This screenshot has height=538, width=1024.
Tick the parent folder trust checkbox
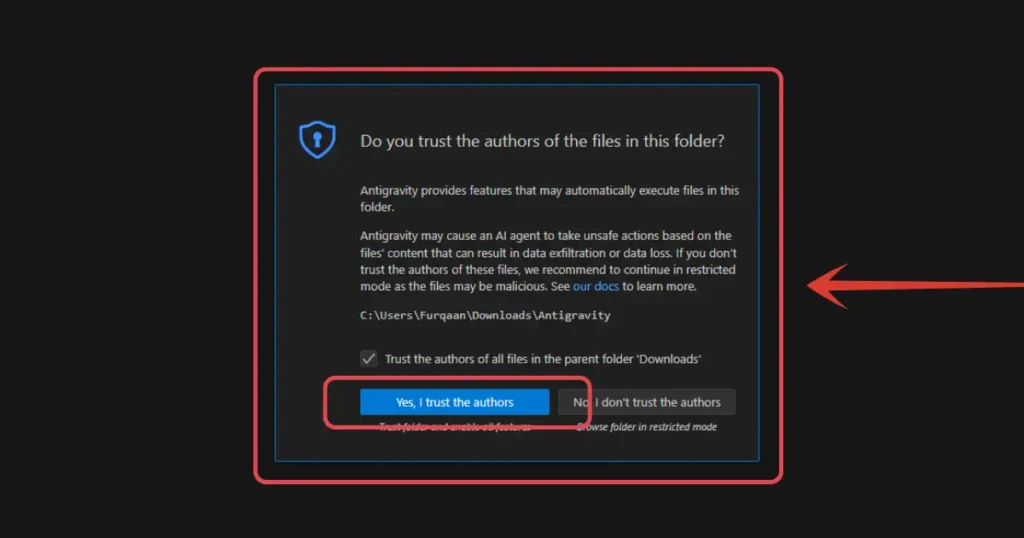368,358
